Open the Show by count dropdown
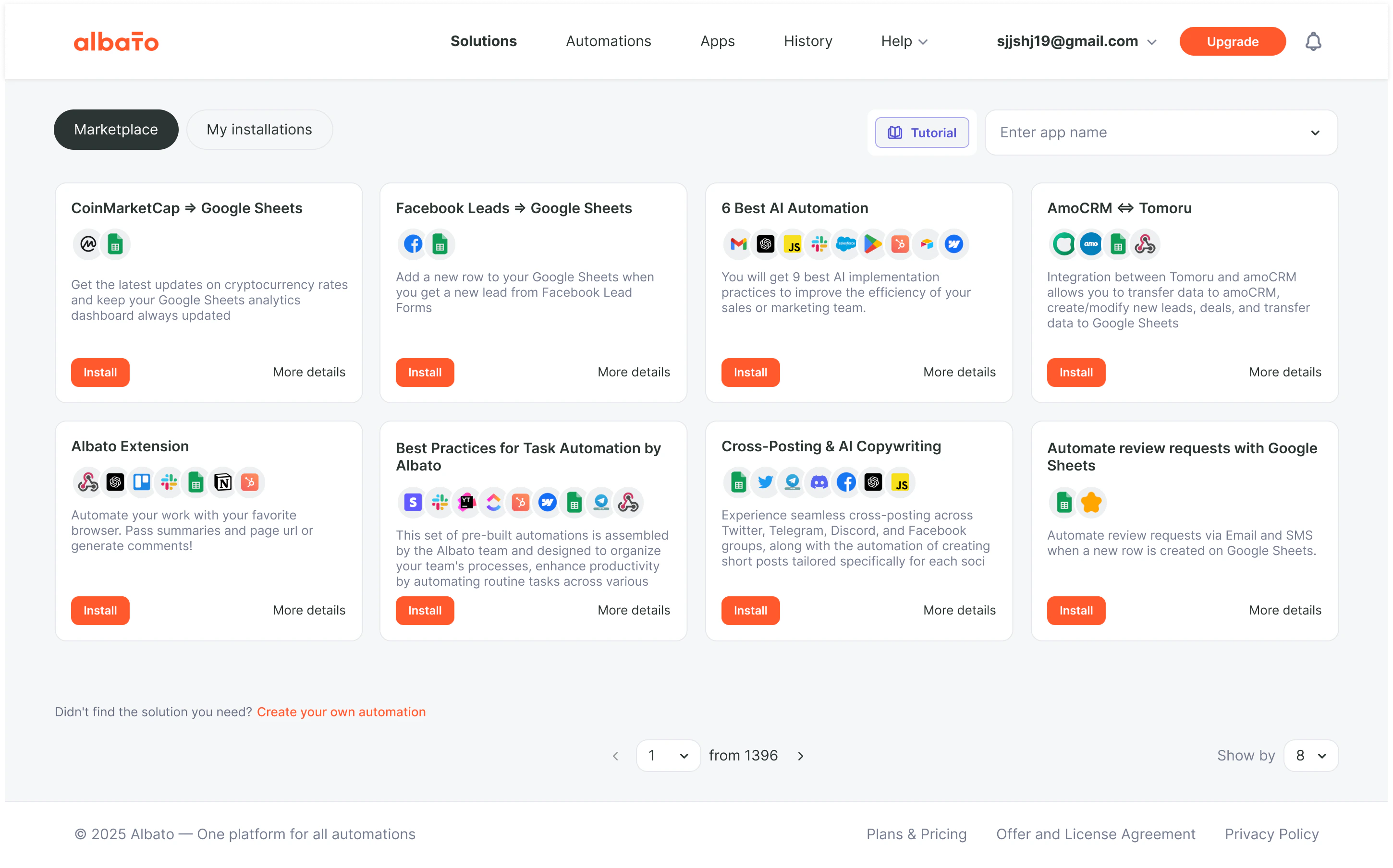Viewport: 1393px width, 868px height. point(1311,756)
